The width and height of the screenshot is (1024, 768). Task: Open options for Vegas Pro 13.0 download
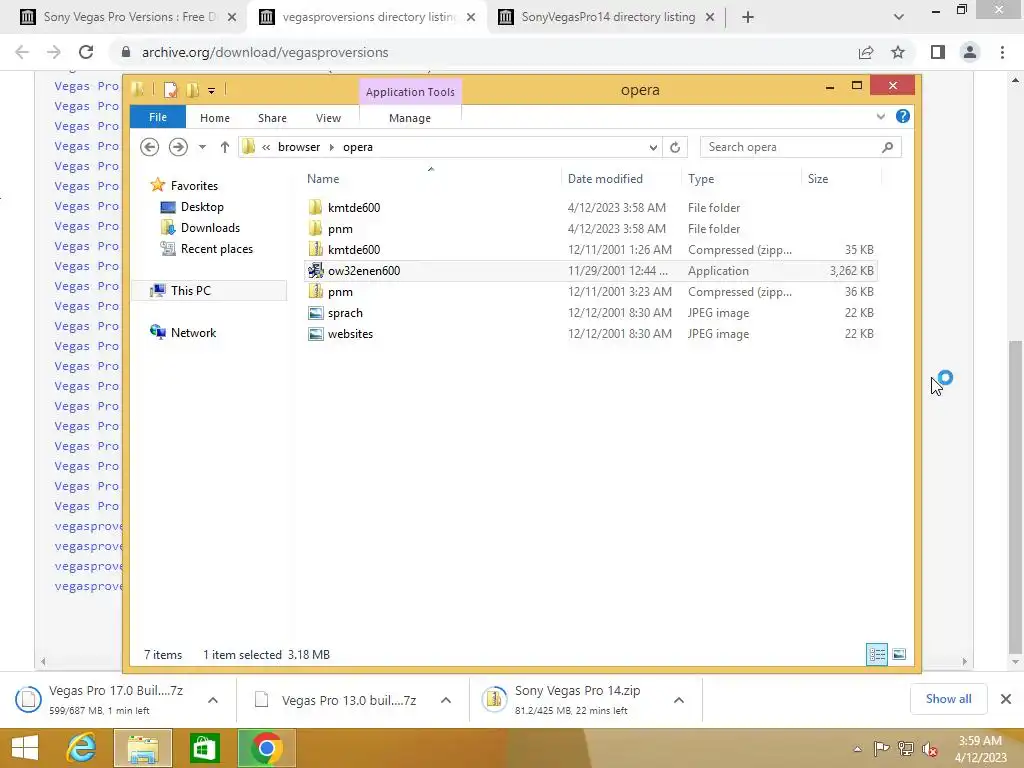[446, 700]
